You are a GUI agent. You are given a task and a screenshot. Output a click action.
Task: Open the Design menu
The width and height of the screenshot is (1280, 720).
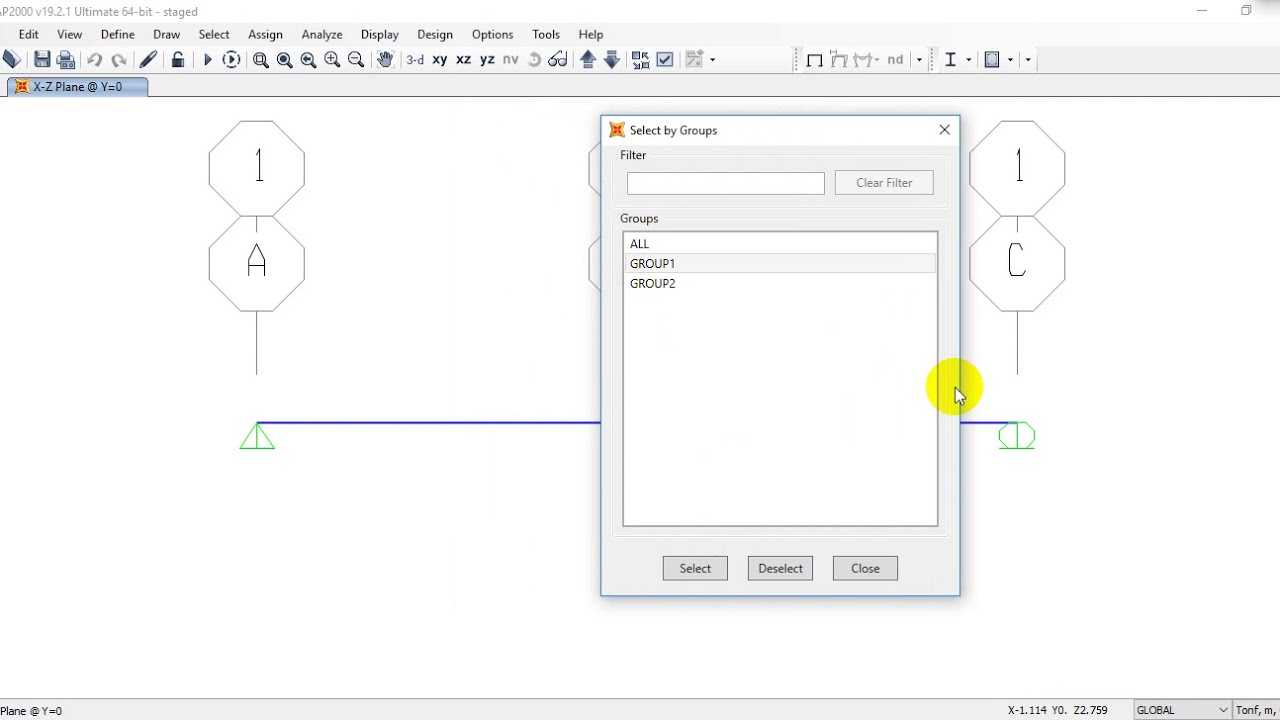435,34
